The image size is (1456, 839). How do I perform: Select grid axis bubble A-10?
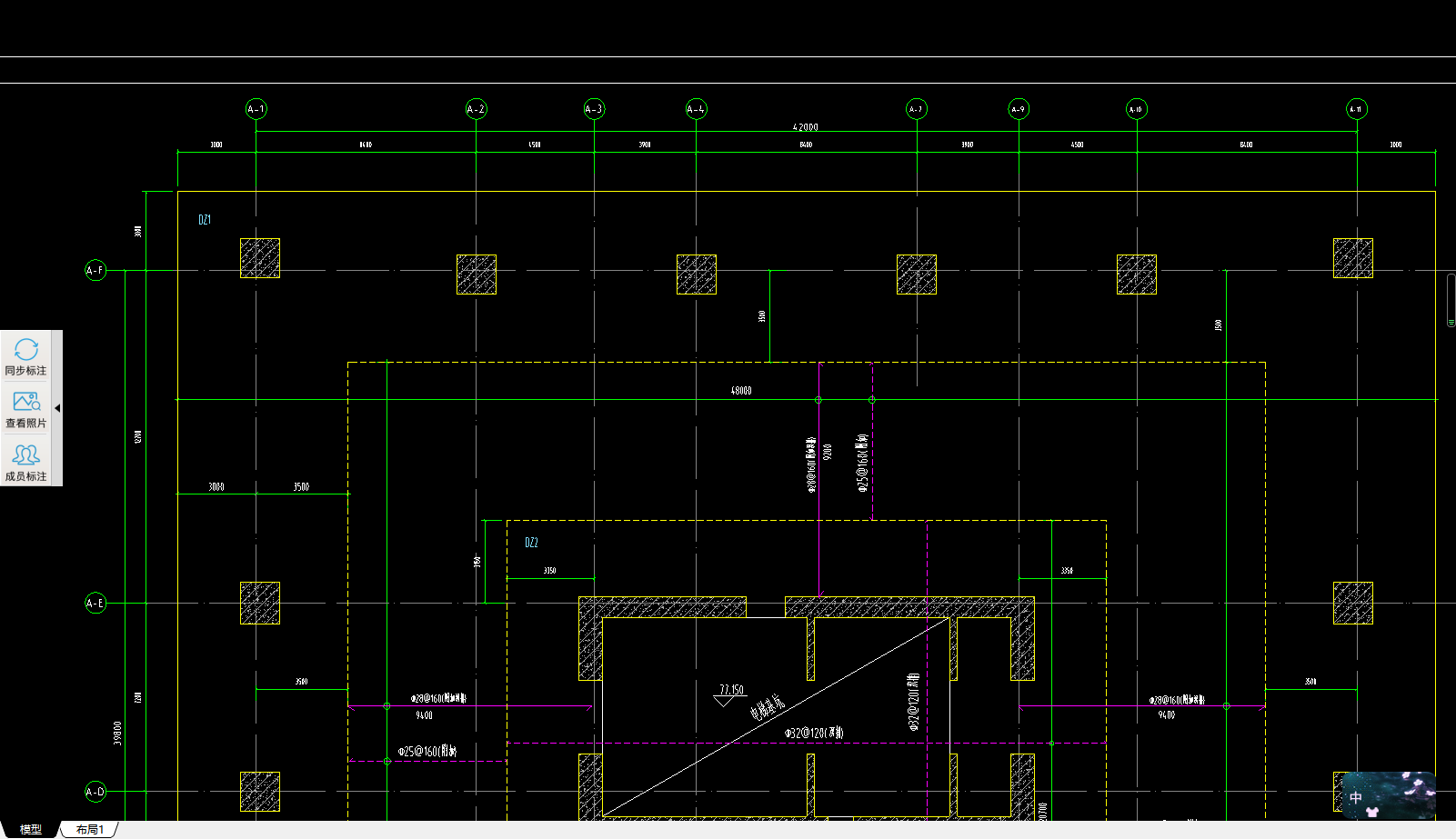pos(1136,109)
